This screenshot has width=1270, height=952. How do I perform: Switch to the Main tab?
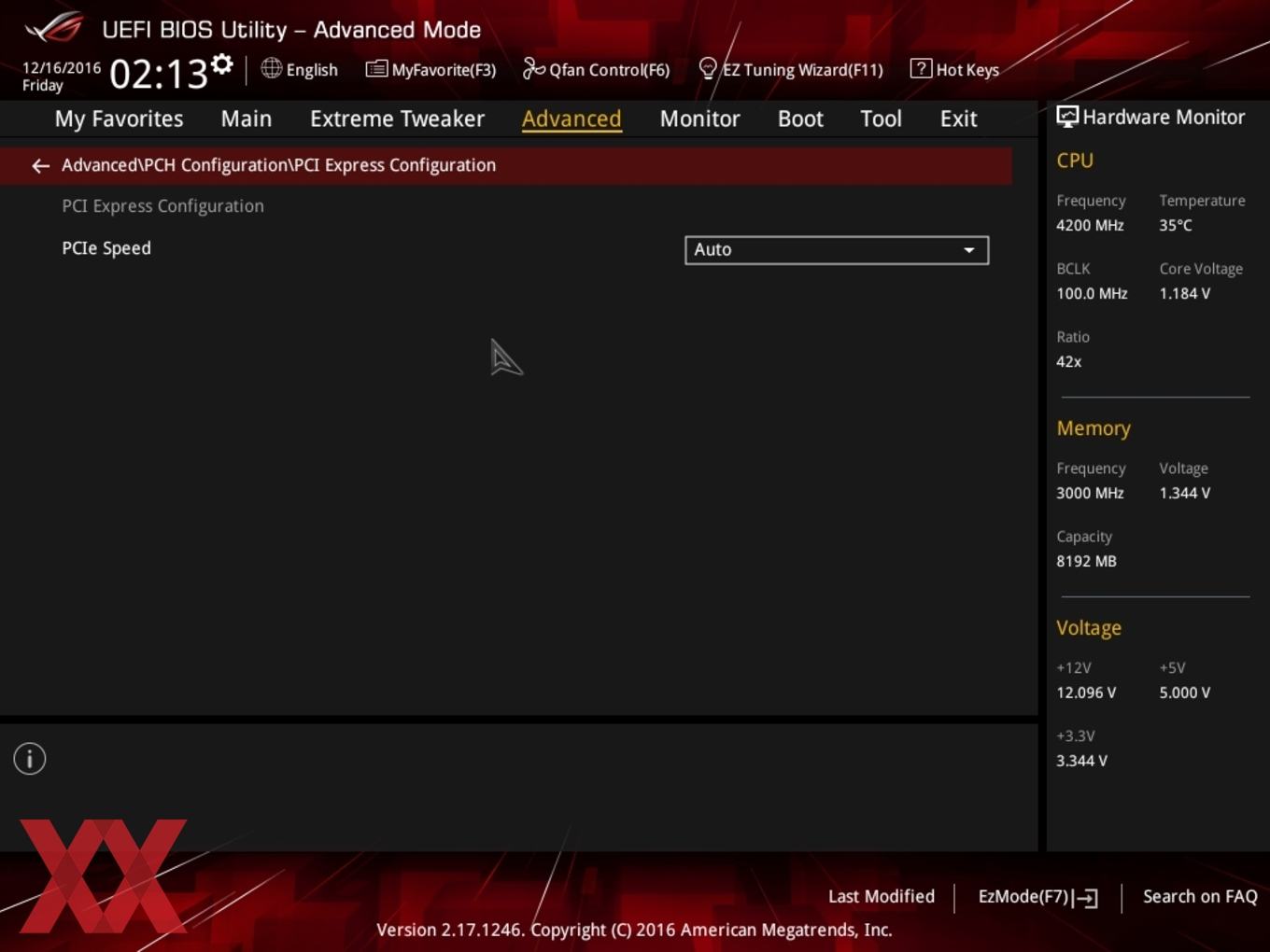click(x=247, y=119)
